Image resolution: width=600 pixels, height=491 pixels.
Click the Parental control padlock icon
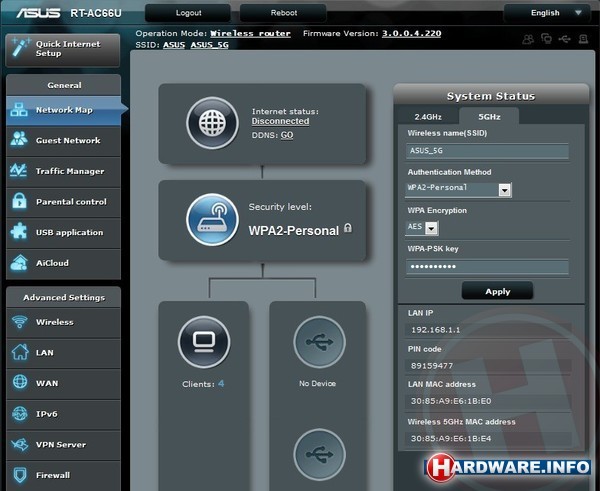pos(19,201)
